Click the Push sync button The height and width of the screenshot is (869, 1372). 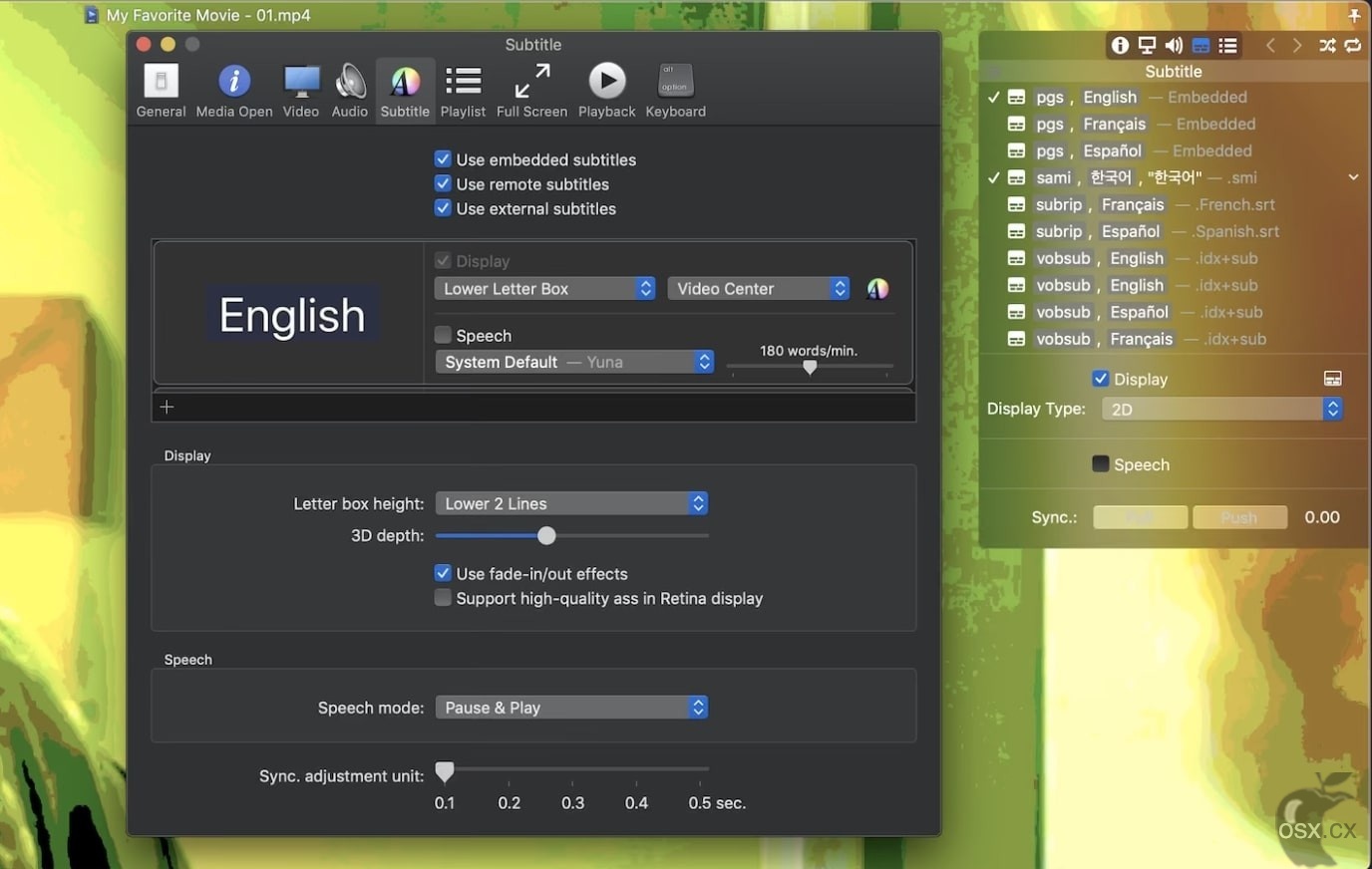coord(1239,517)
